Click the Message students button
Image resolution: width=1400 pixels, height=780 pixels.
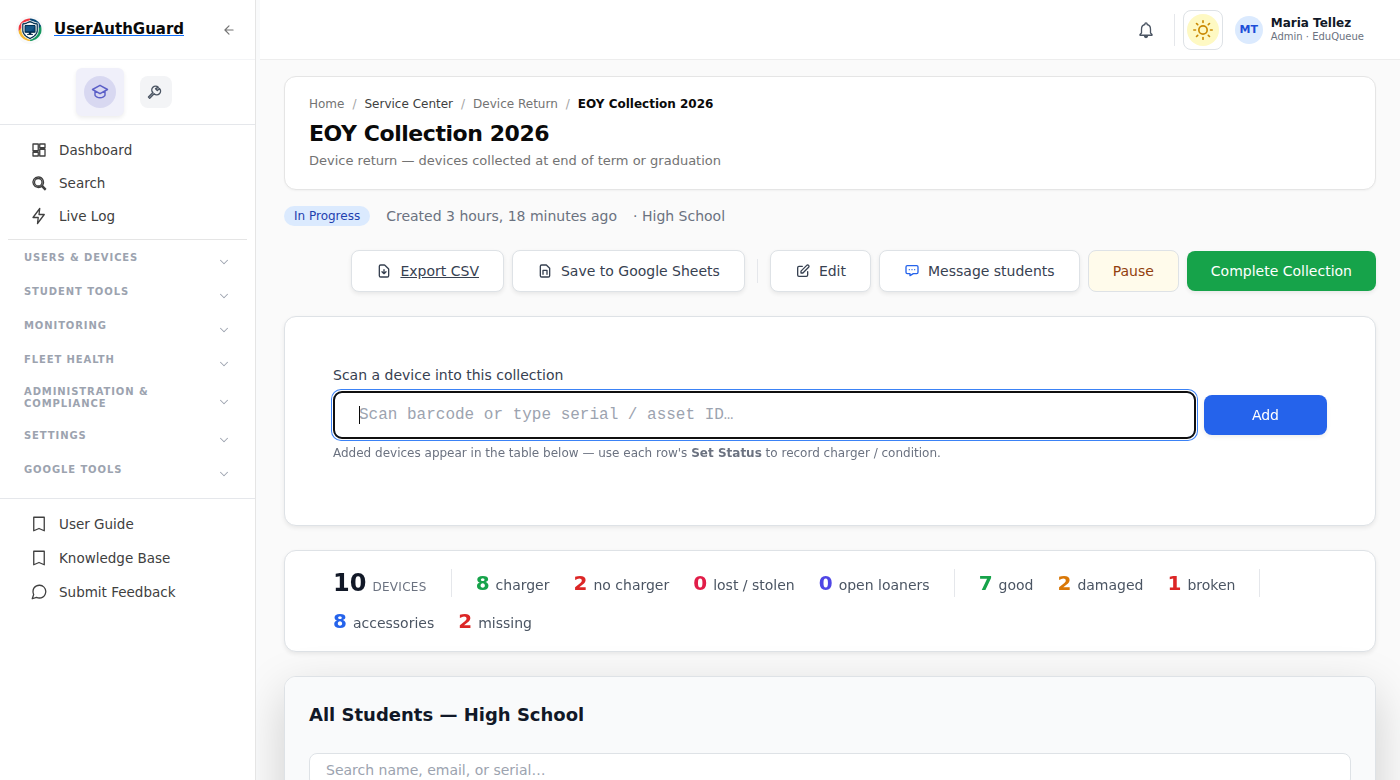pyautogui.click(x=979, y=271)
